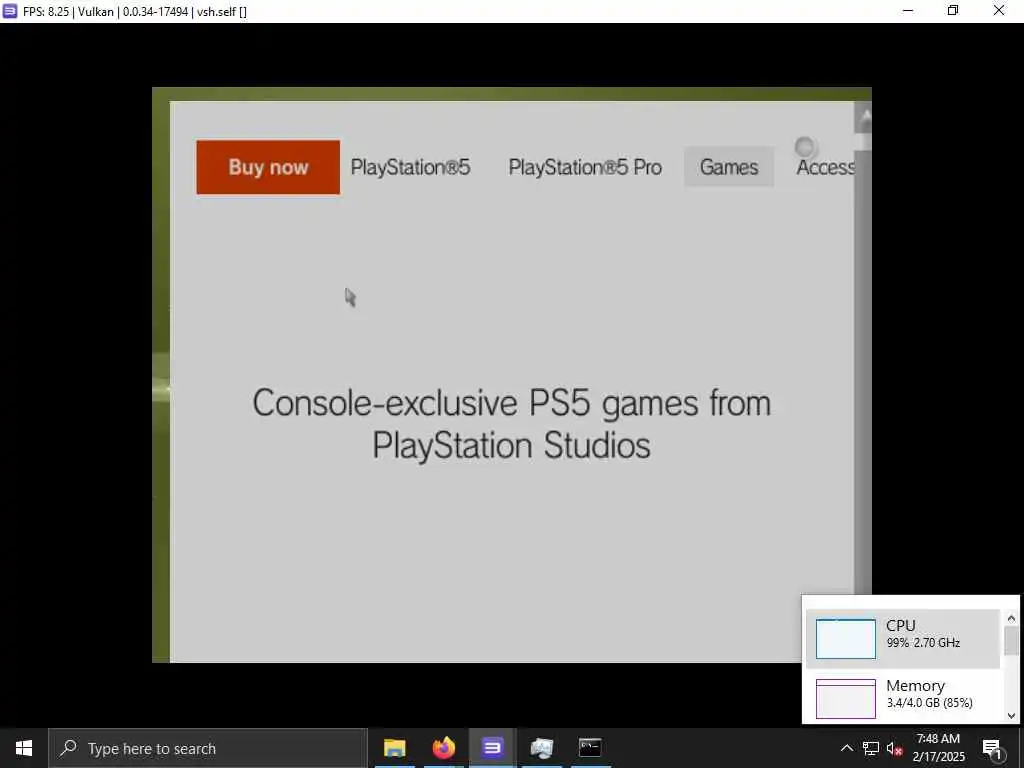
Task: Select the Games tab
Action: (x=729, y=167)
